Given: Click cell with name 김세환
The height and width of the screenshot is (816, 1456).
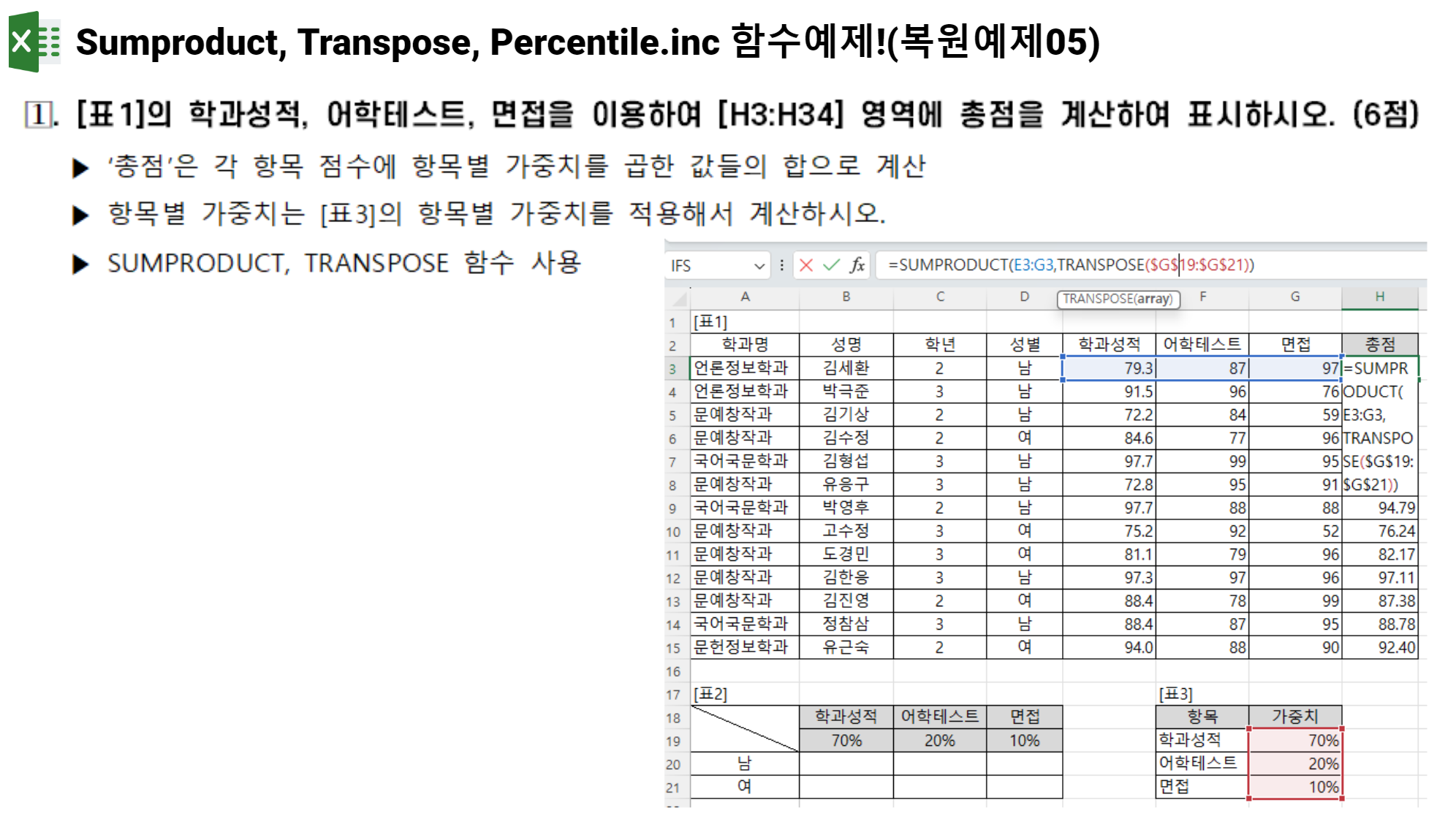Looking at the screenshot, I should [846, 368].
